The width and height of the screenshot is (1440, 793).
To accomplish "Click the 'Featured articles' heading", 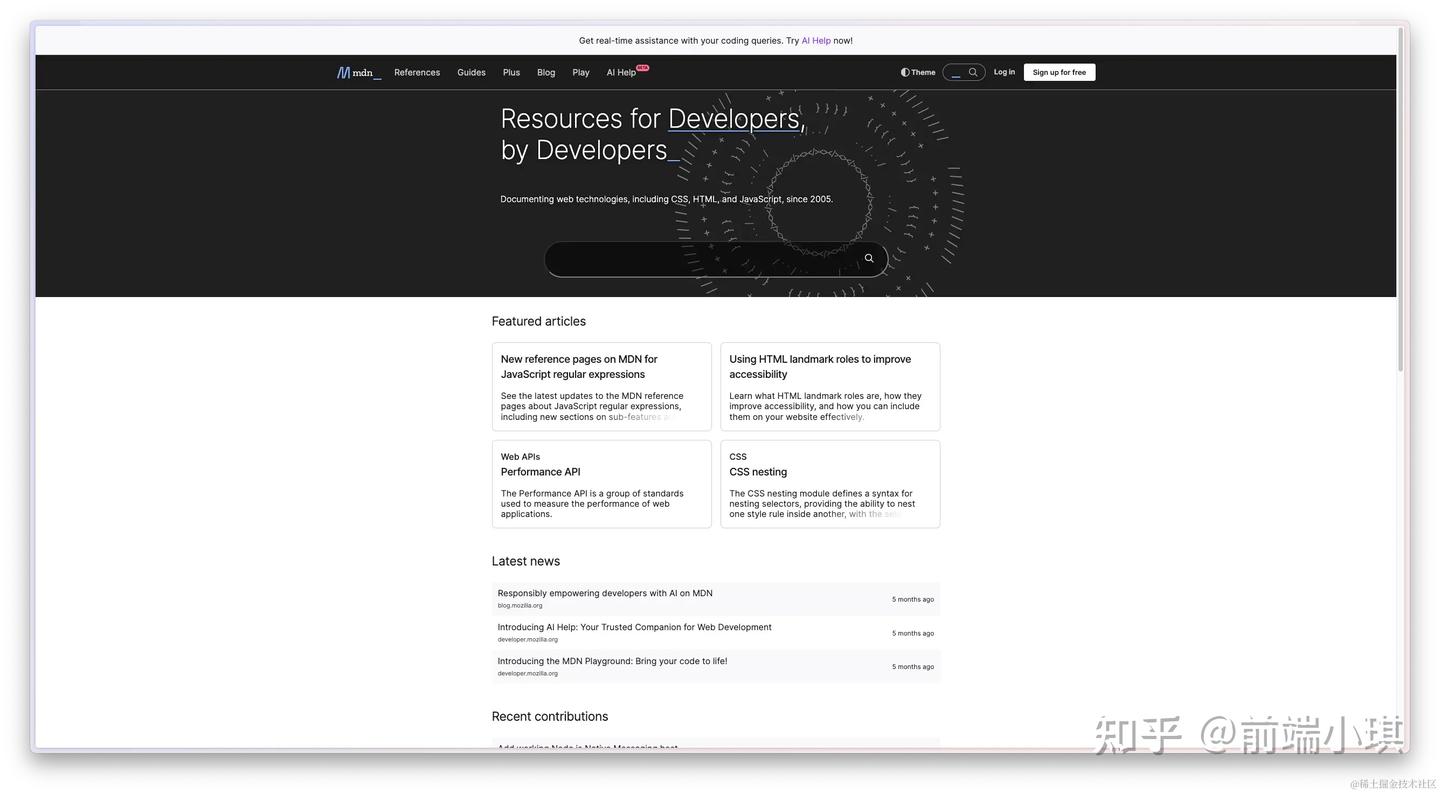I will [x=539, y=321].
